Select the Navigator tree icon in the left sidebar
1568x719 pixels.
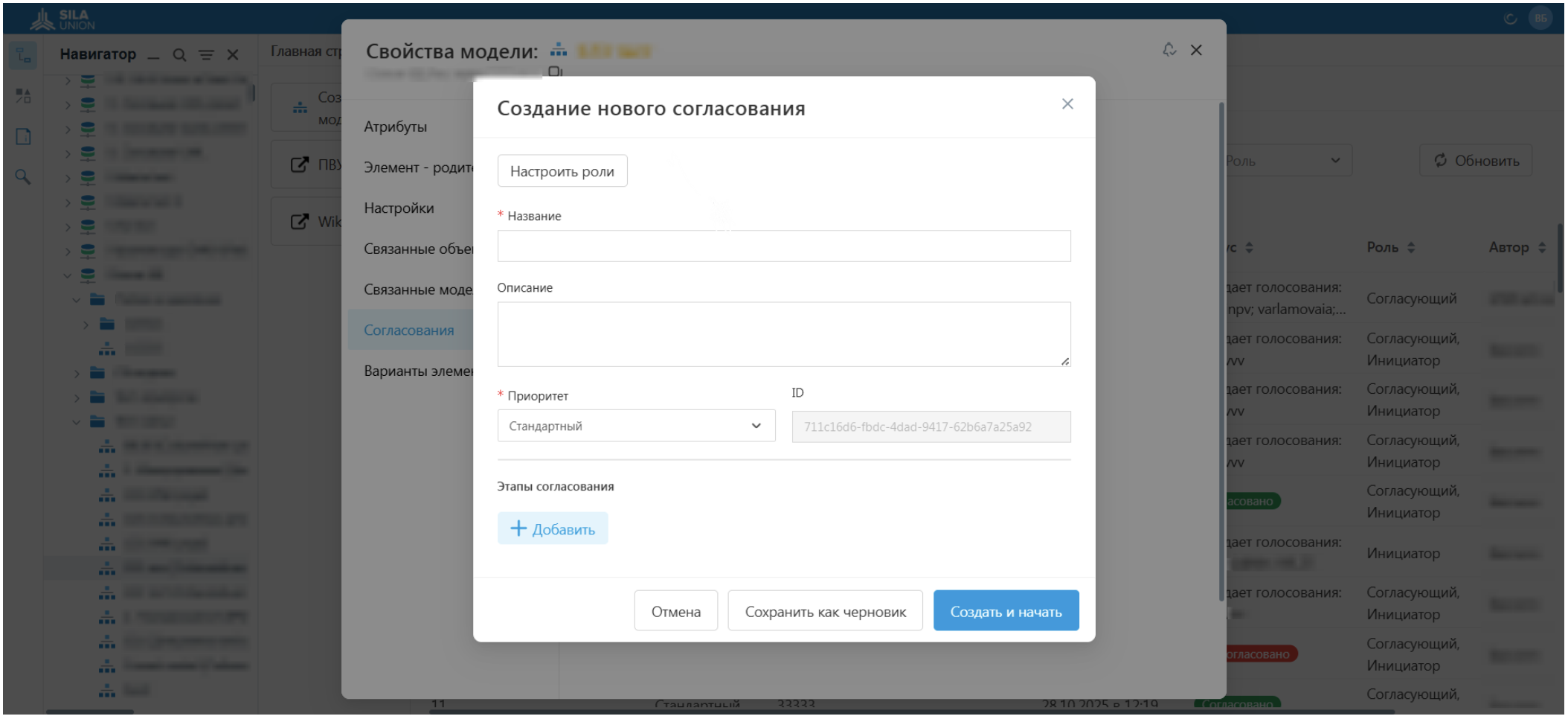point(23,55)
